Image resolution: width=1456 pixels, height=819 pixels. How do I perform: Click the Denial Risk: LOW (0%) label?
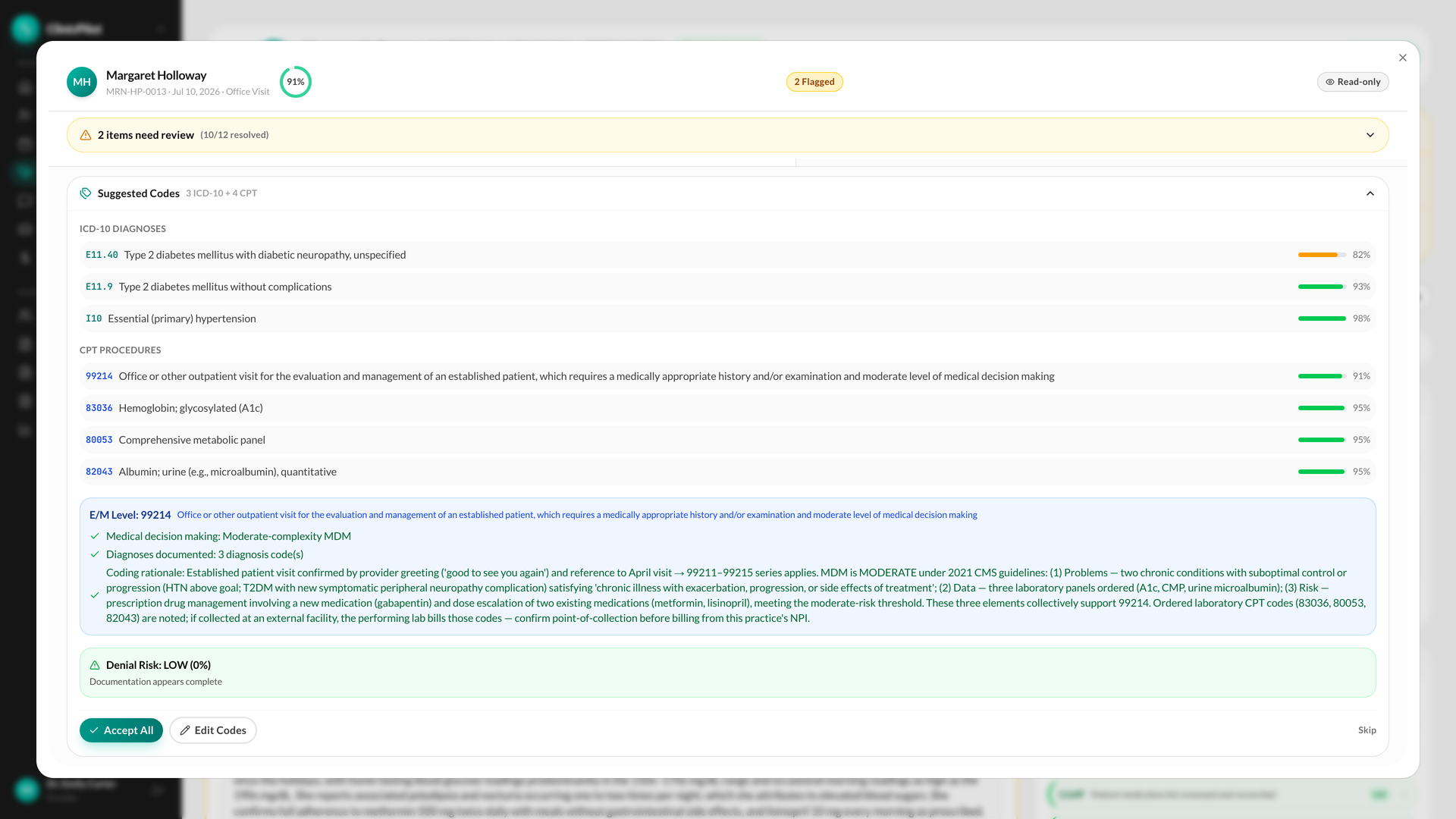[x=158, y=665]
